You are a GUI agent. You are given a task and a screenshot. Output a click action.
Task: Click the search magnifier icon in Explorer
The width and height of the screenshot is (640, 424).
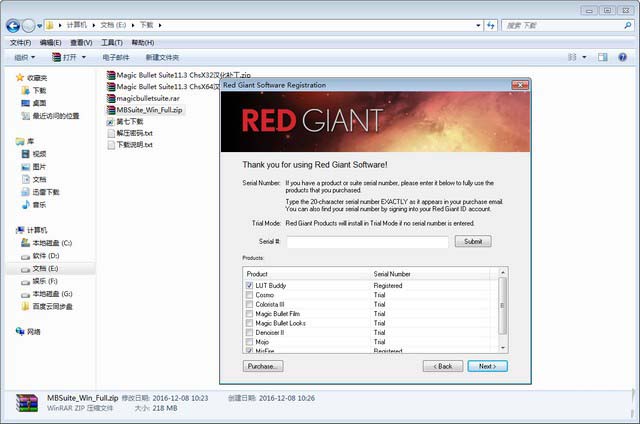[x=628, y=25]
